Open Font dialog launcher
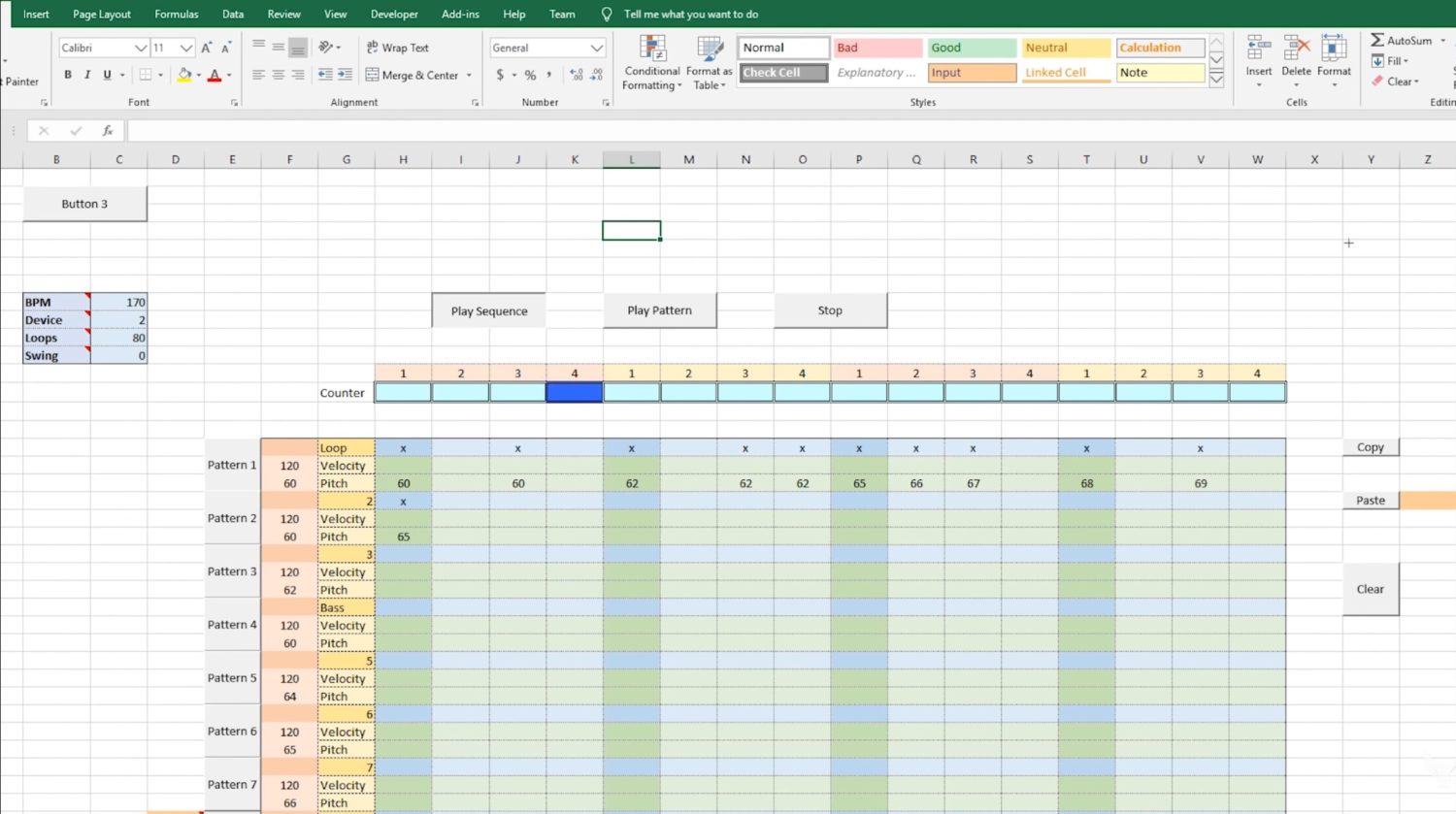Viewport: 1456px width, 814px height. [234, 102]
